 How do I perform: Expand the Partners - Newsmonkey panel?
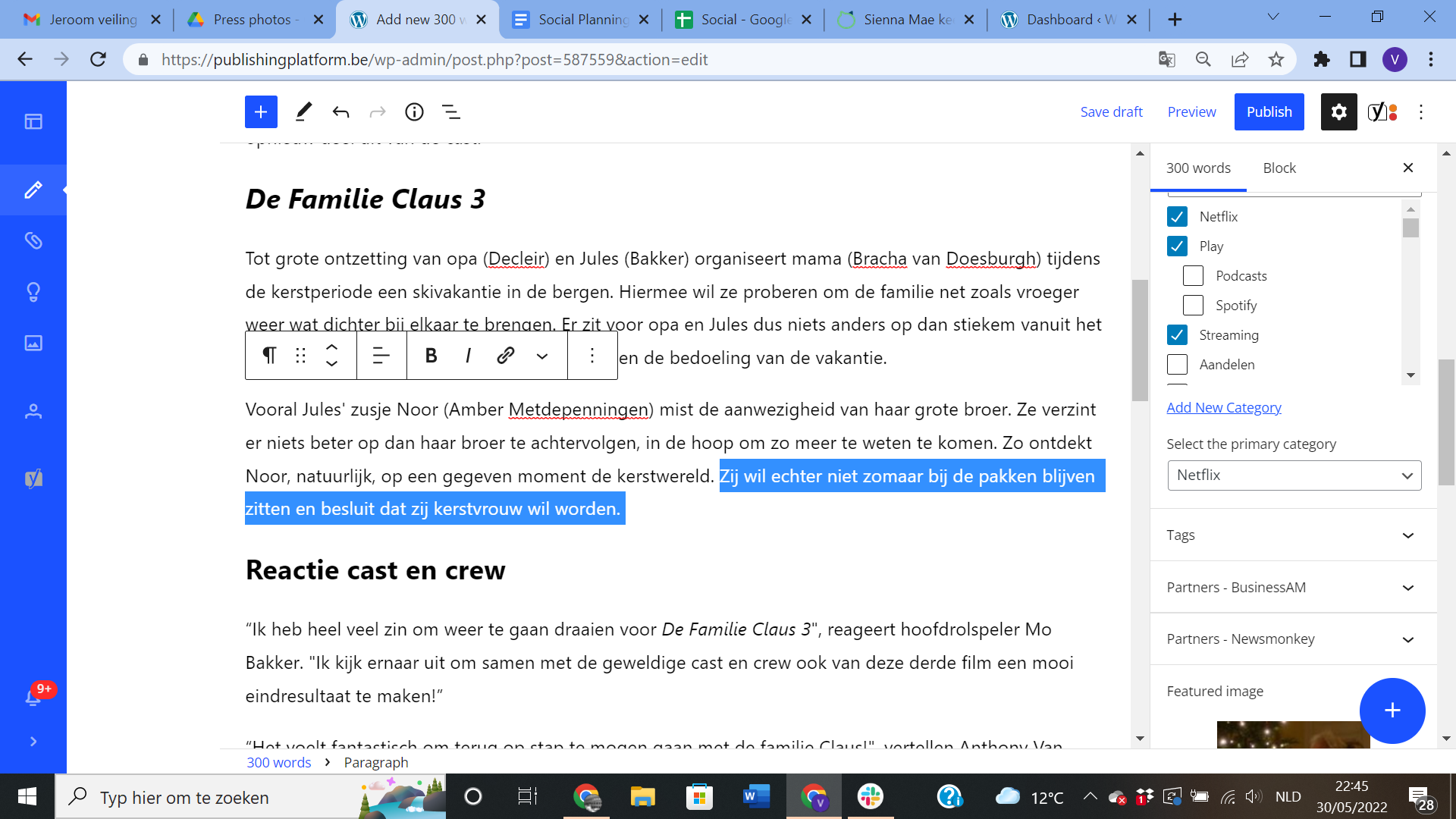click(1293, 639)
